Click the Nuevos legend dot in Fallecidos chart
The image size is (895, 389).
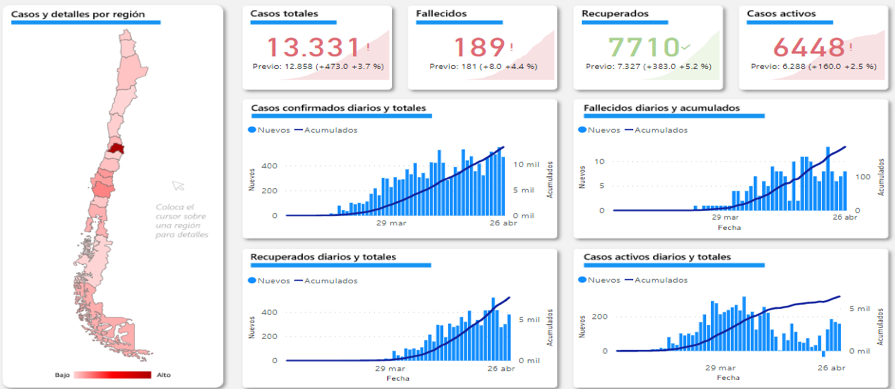(582, 130)
